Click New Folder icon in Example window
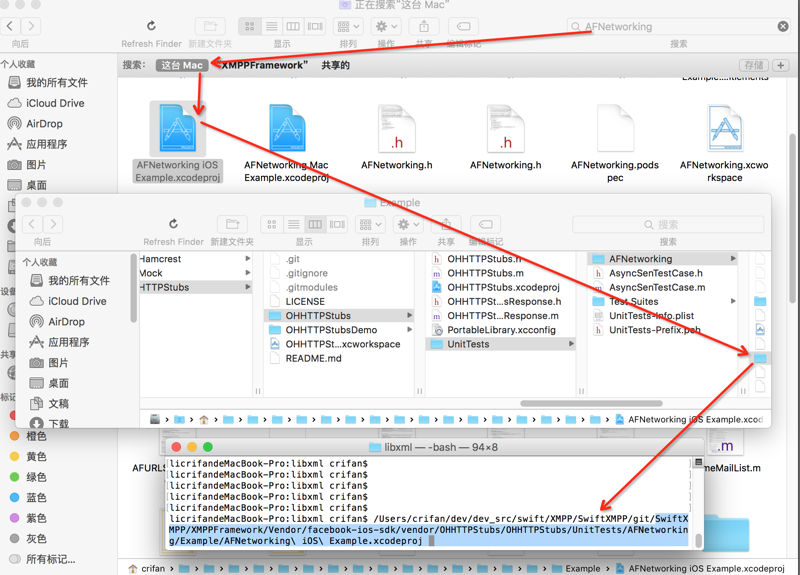 tap(232, 224)
